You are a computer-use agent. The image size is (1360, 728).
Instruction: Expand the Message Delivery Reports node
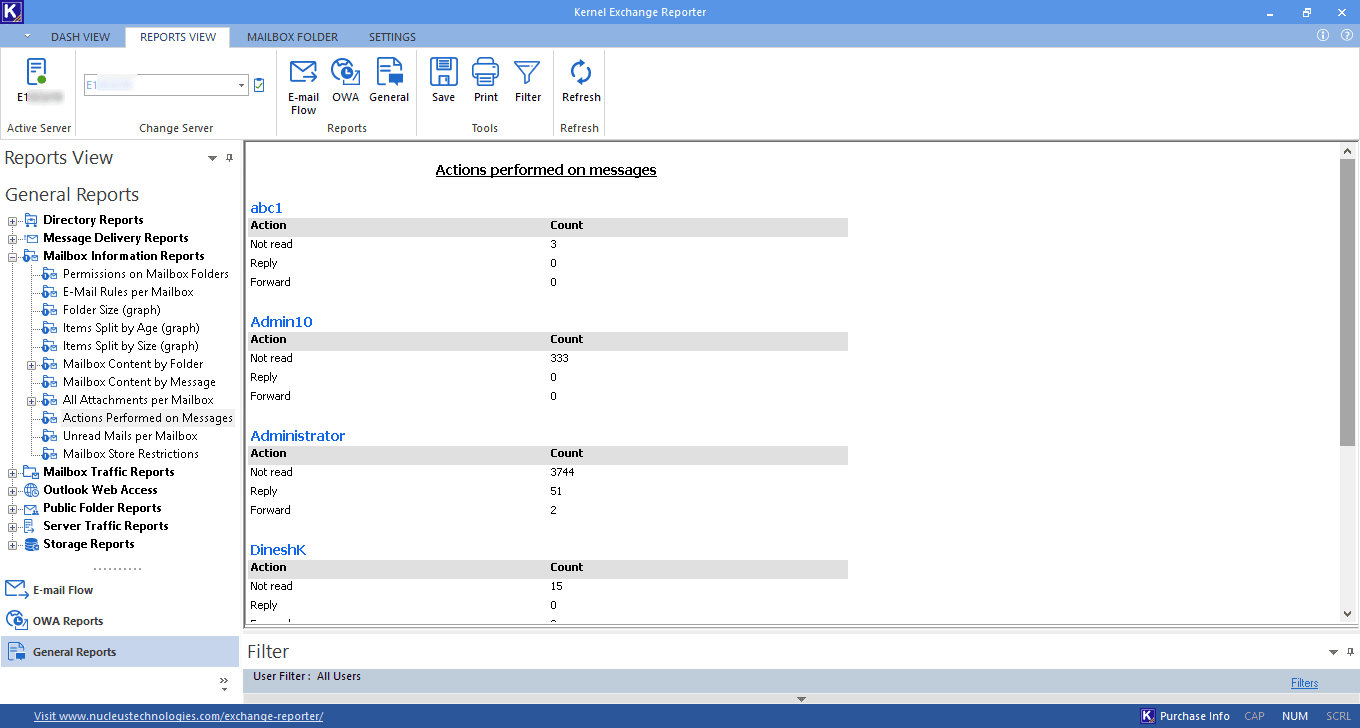point(12,238)
